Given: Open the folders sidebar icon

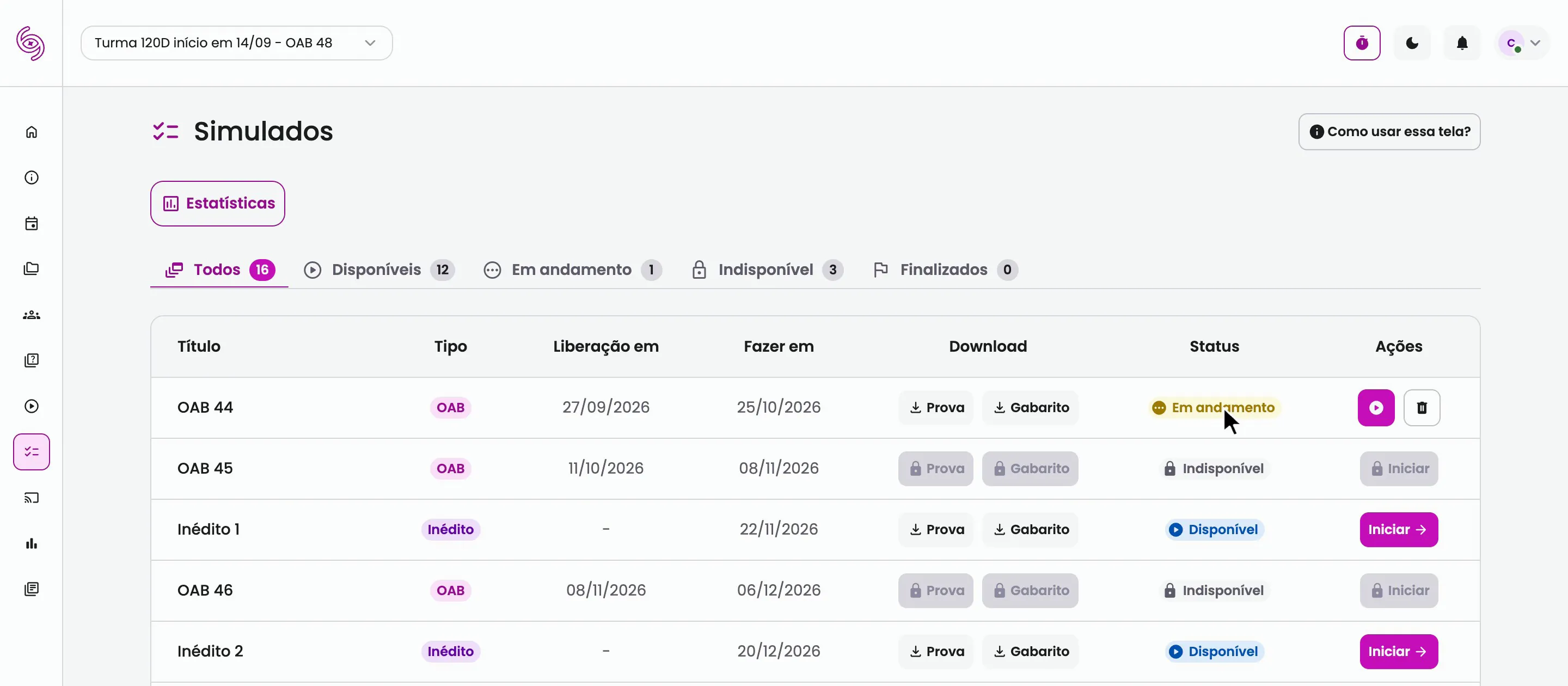Looking at the screenshot, I should (32, 269).
